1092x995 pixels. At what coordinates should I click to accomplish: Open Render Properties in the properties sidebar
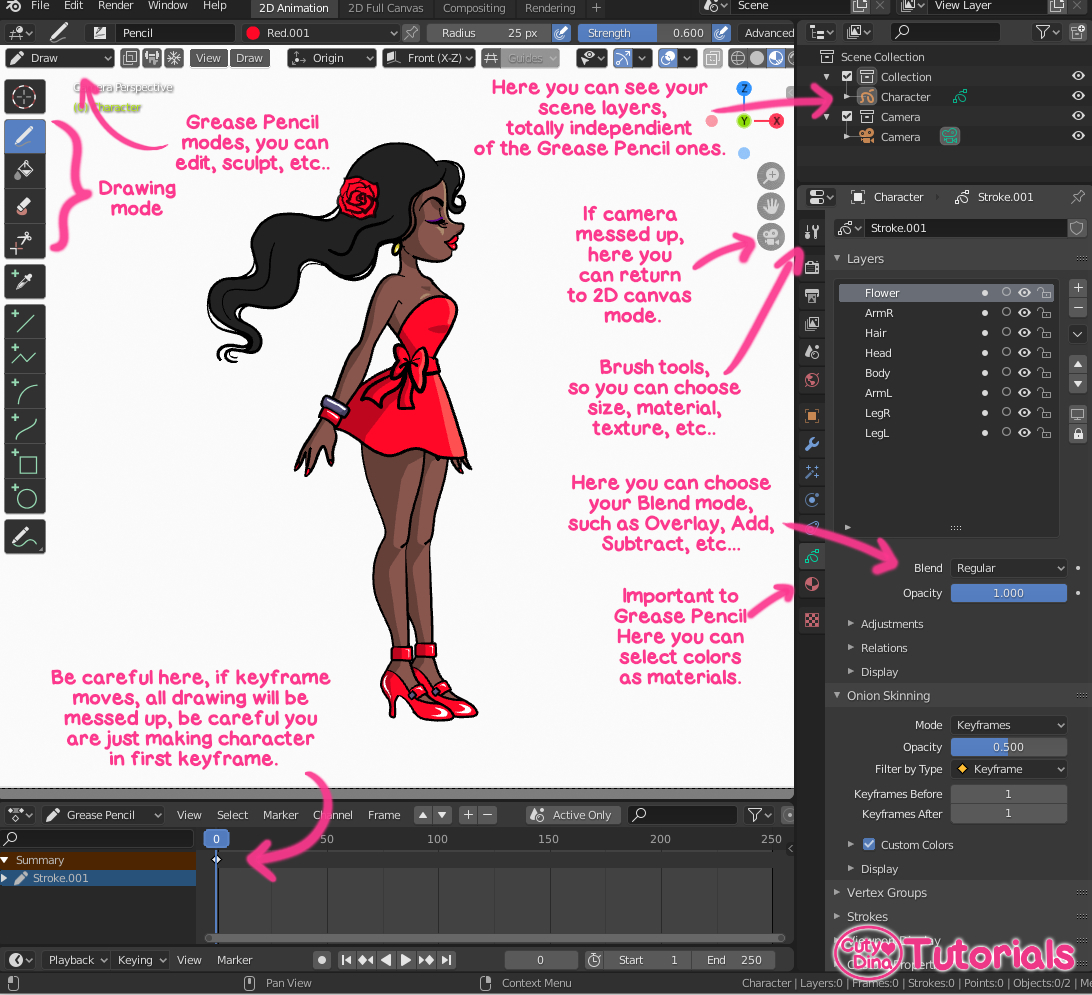click(811, 266)
